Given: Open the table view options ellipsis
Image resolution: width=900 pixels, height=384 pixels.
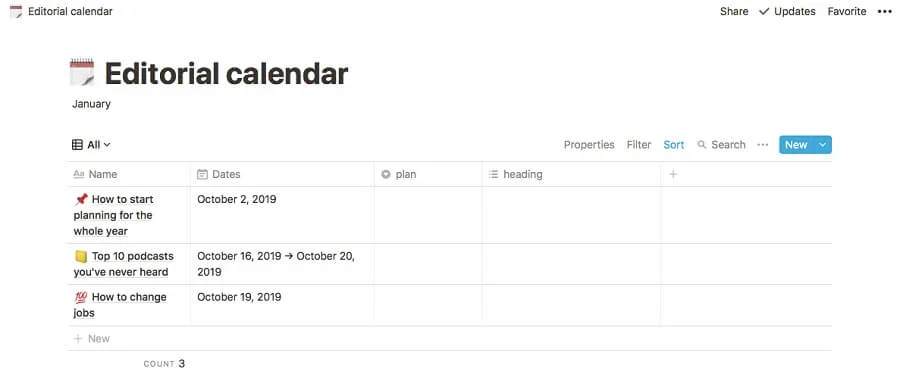Looking at the screenshot, I should point(762,145).
